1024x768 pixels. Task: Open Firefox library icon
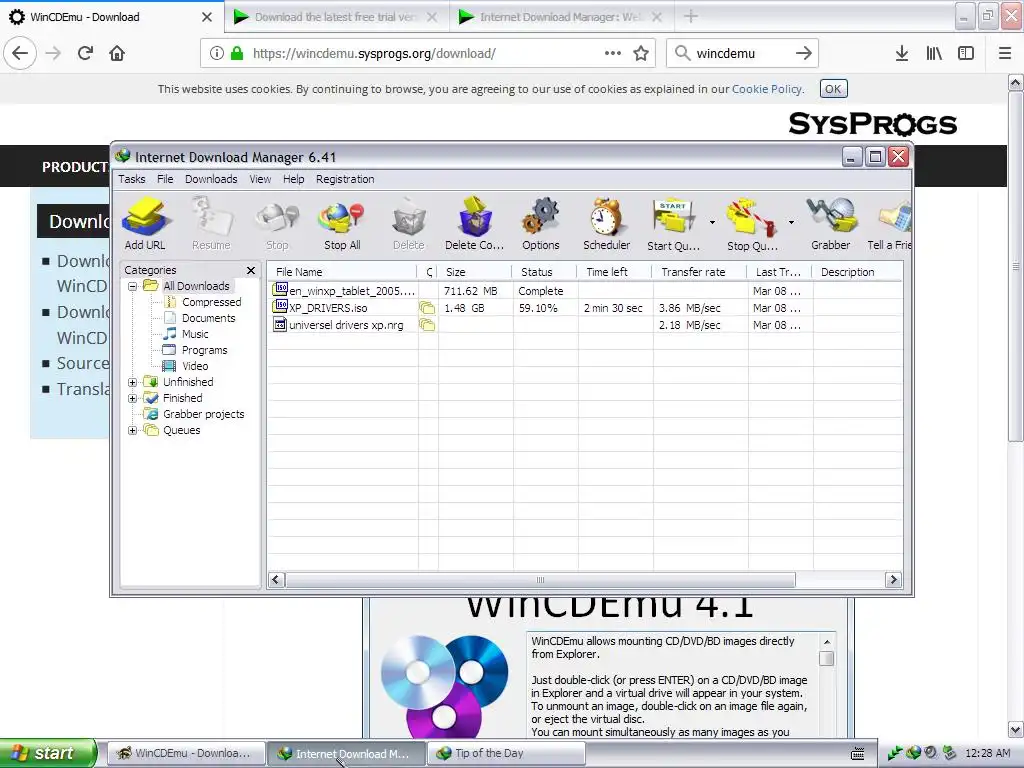coord(934,54)
